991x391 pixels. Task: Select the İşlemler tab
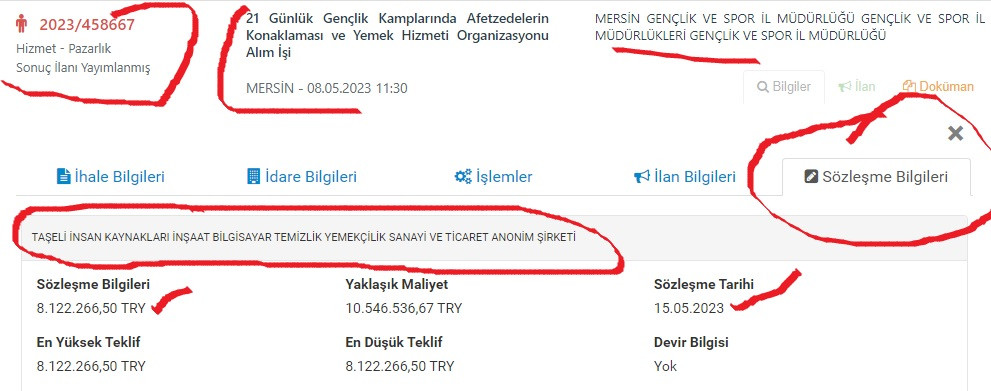pos(494,177)
